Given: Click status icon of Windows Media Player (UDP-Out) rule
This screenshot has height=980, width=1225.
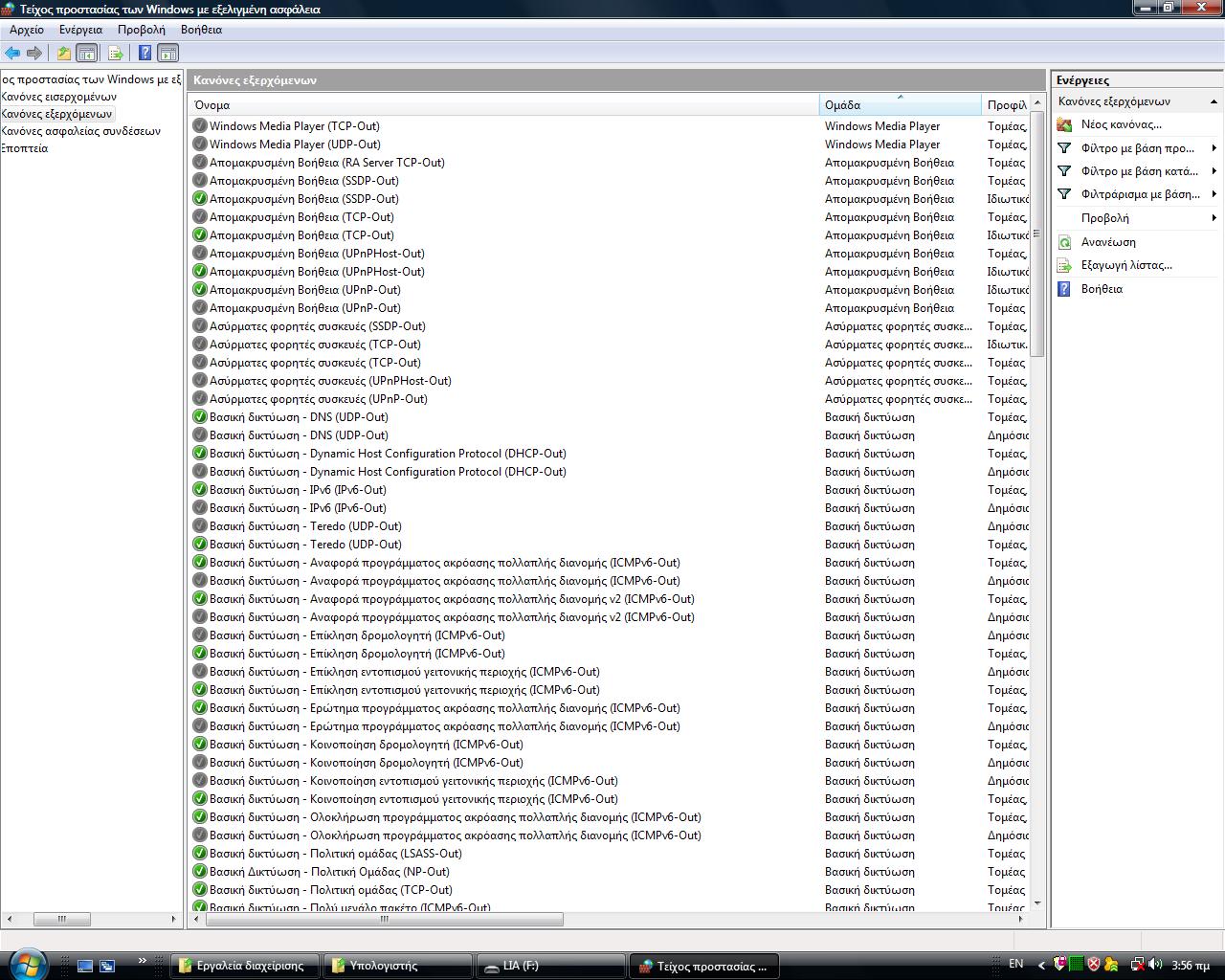Looking at the screenshot, I should click(200, 144).
